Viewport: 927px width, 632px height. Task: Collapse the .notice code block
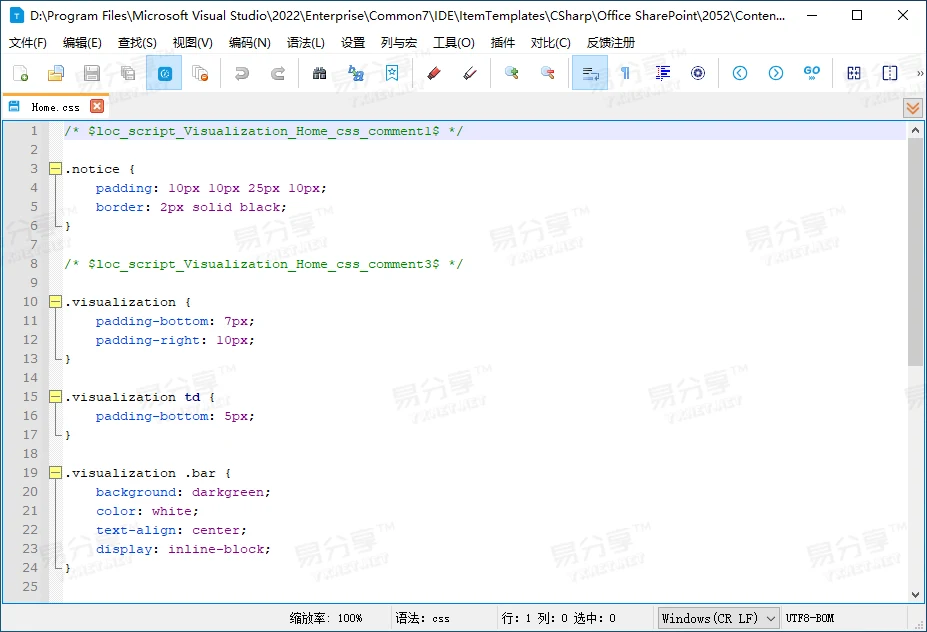(55, 168)
